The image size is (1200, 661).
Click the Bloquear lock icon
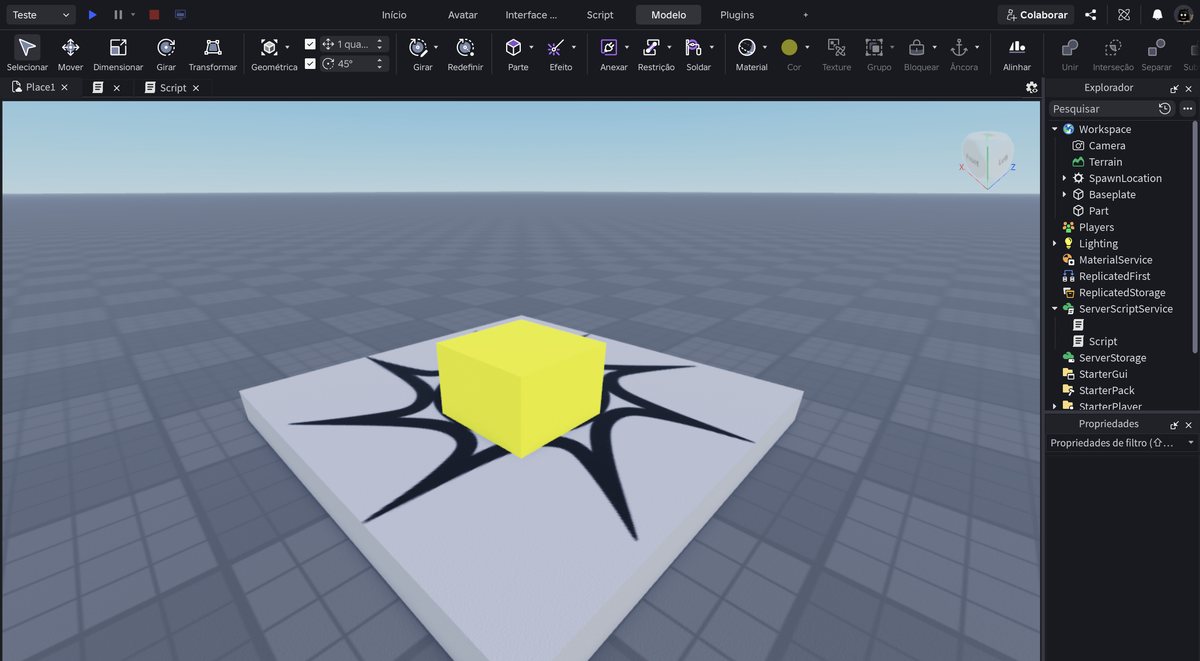tap(916, 47)
